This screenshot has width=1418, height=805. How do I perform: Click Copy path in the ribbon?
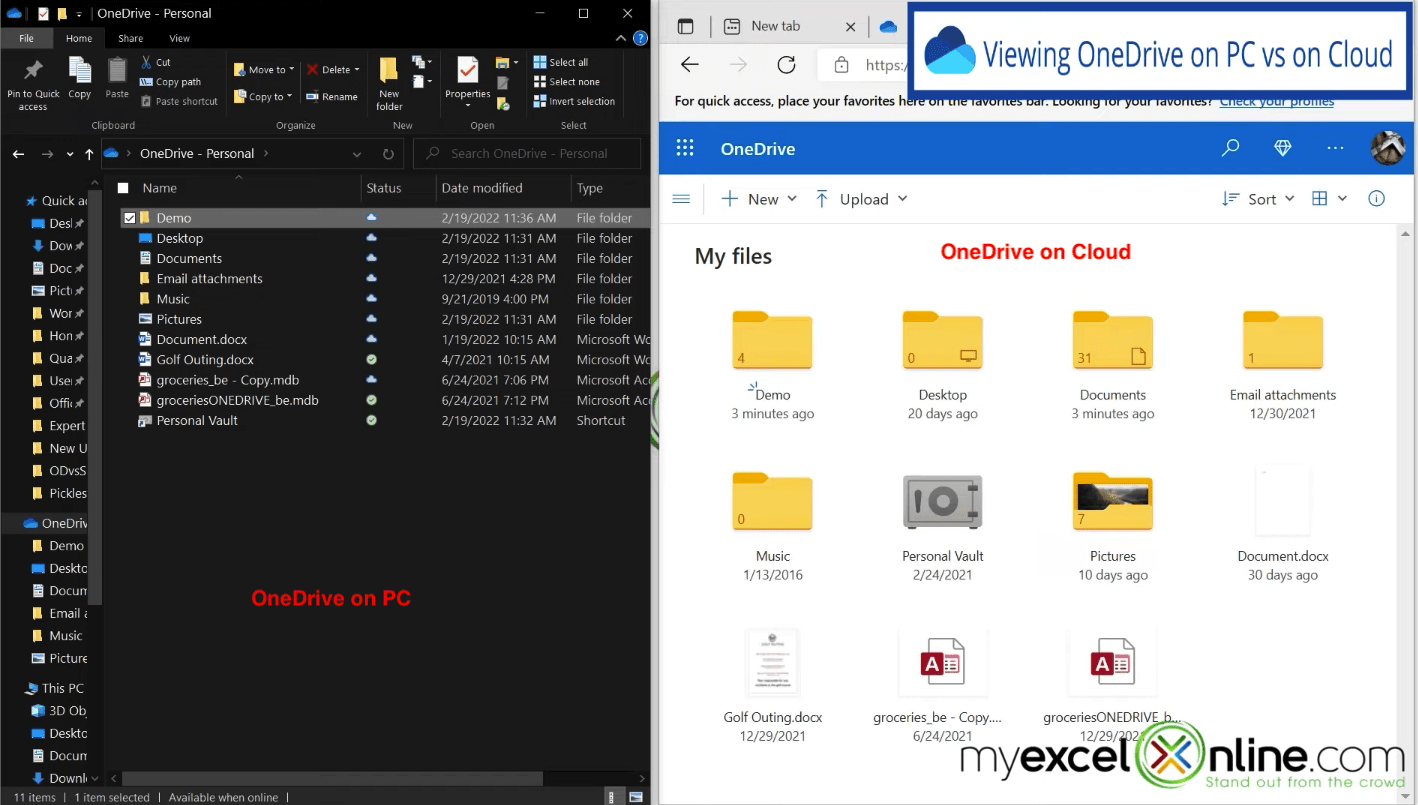170,82
